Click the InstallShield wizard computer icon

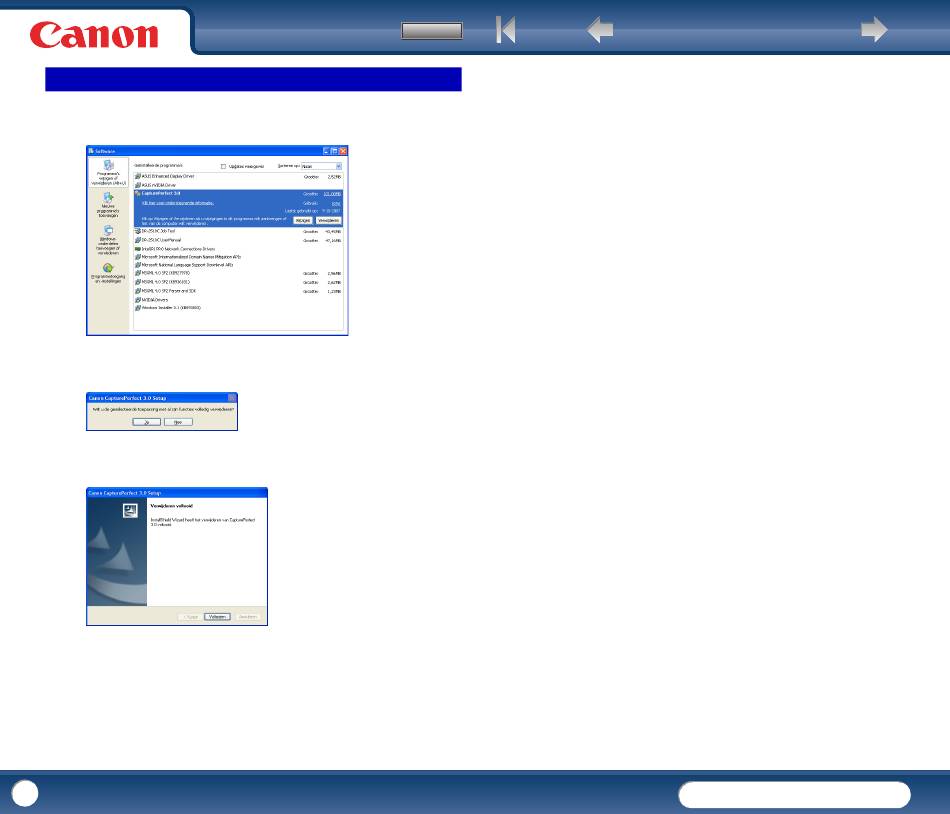click(x=130, y=511)
